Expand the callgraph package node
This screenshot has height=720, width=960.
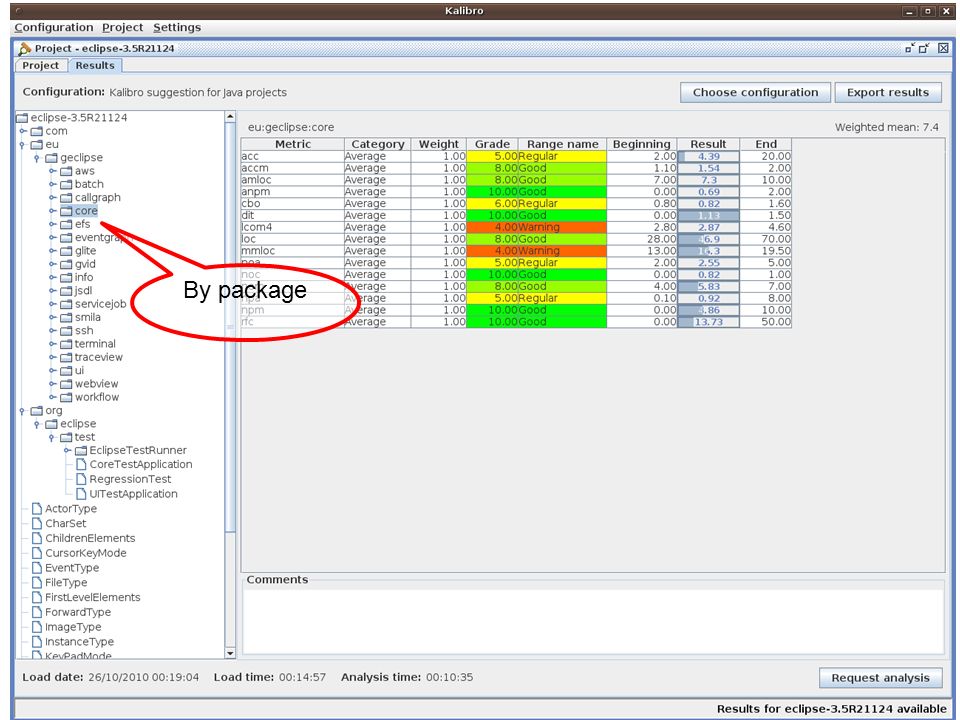pos(53,198)
